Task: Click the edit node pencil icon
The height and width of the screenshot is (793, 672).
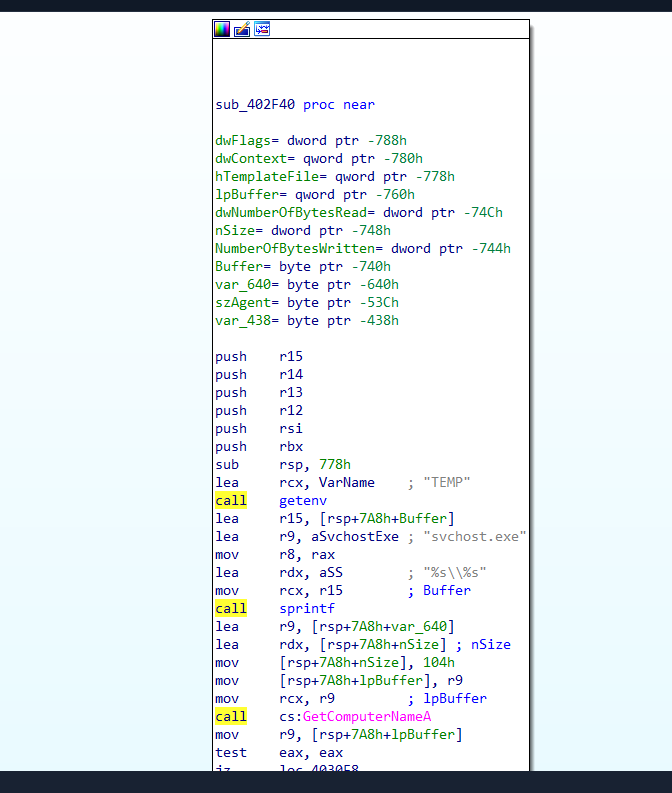Action: (x=242, y=29)
